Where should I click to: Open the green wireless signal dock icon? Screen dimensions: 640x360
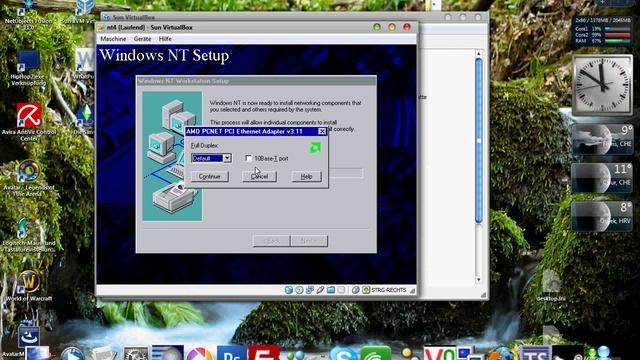pos(376,353)
